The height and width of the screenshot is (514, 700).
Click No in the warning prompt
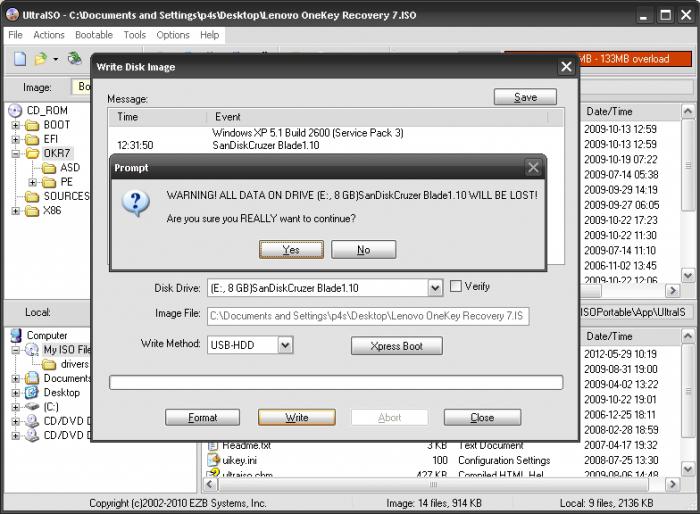(x=363, y=250)
